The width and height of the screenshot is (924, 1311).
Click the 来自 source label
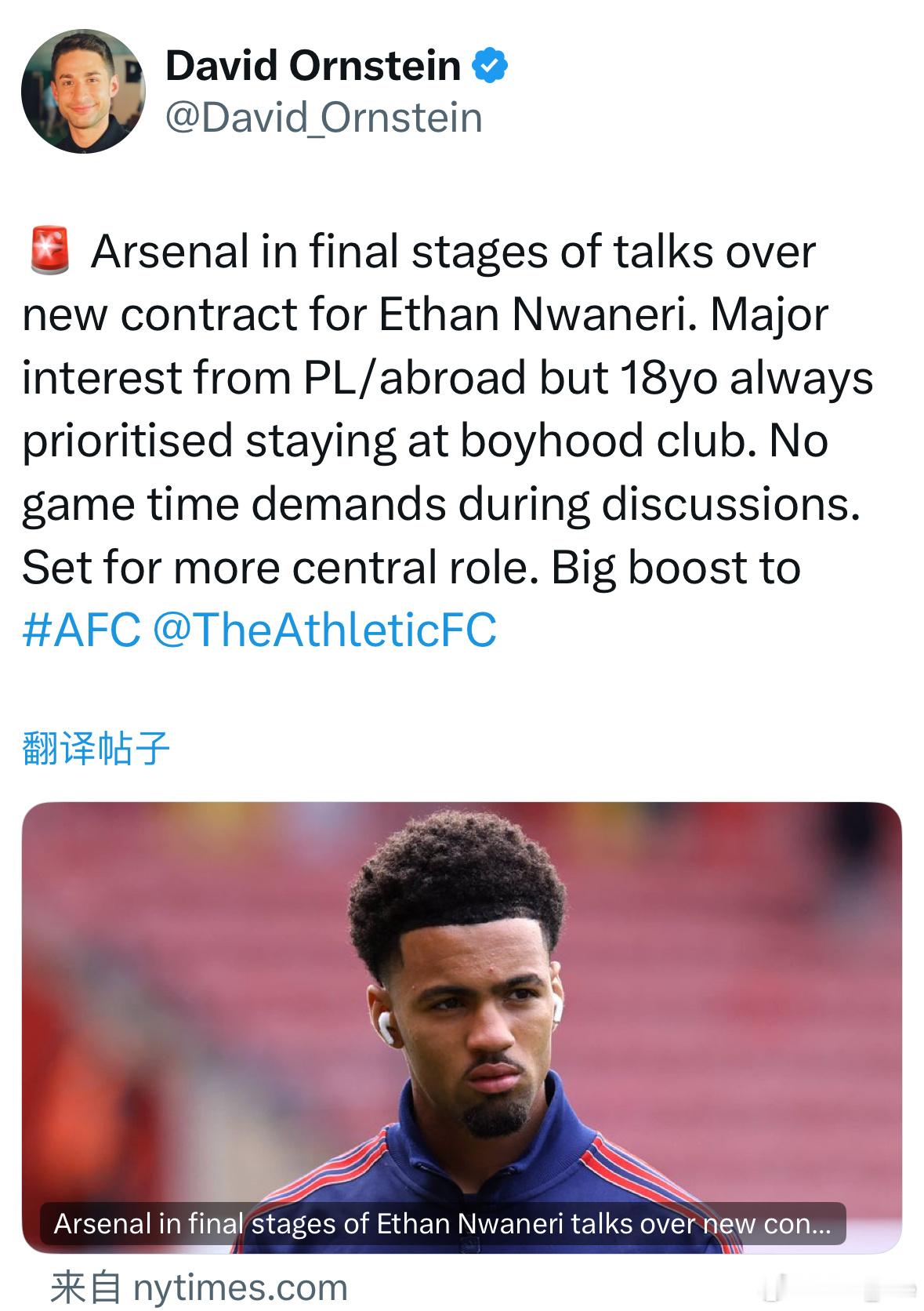click(x=85, y=1287)
